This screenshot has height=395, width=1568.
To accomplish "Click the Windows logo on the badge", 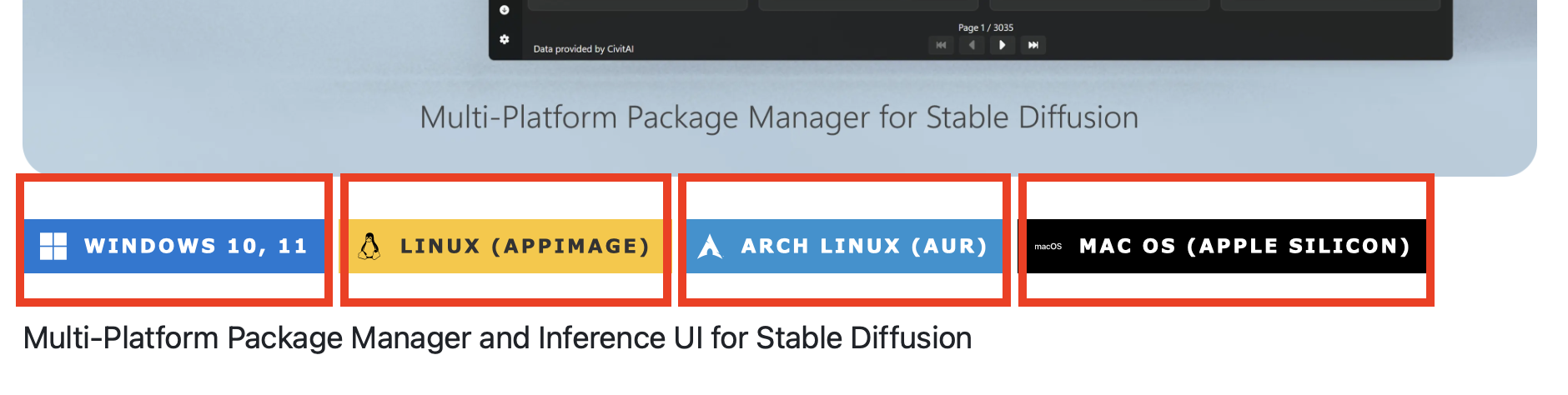I will point(53,246).
